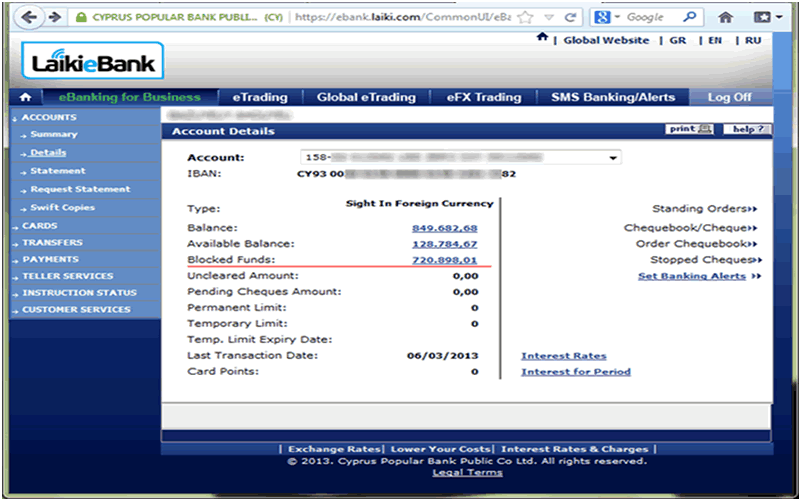The image size is (800, 500).
Task: Open the Account selection dropdown
Action: coord(613,158)
